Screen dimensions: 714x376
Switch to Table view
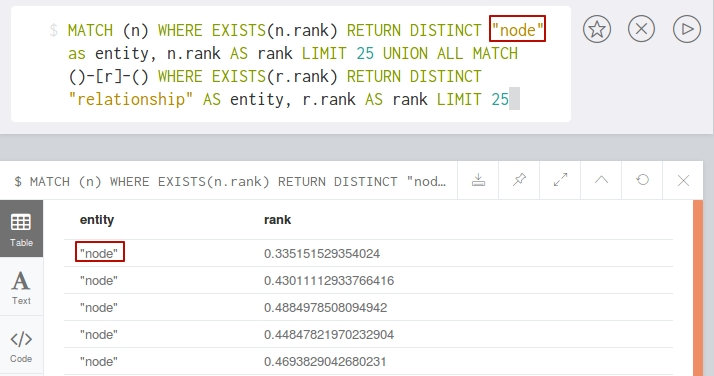tap(21, 229)
